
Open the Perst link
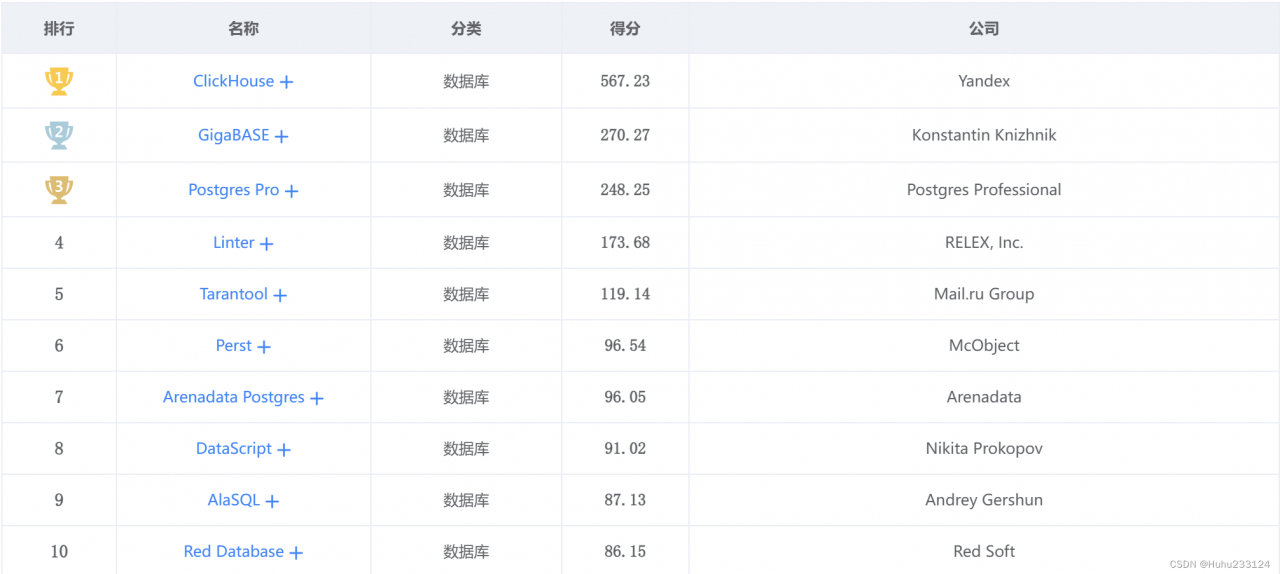coord(233,345)
